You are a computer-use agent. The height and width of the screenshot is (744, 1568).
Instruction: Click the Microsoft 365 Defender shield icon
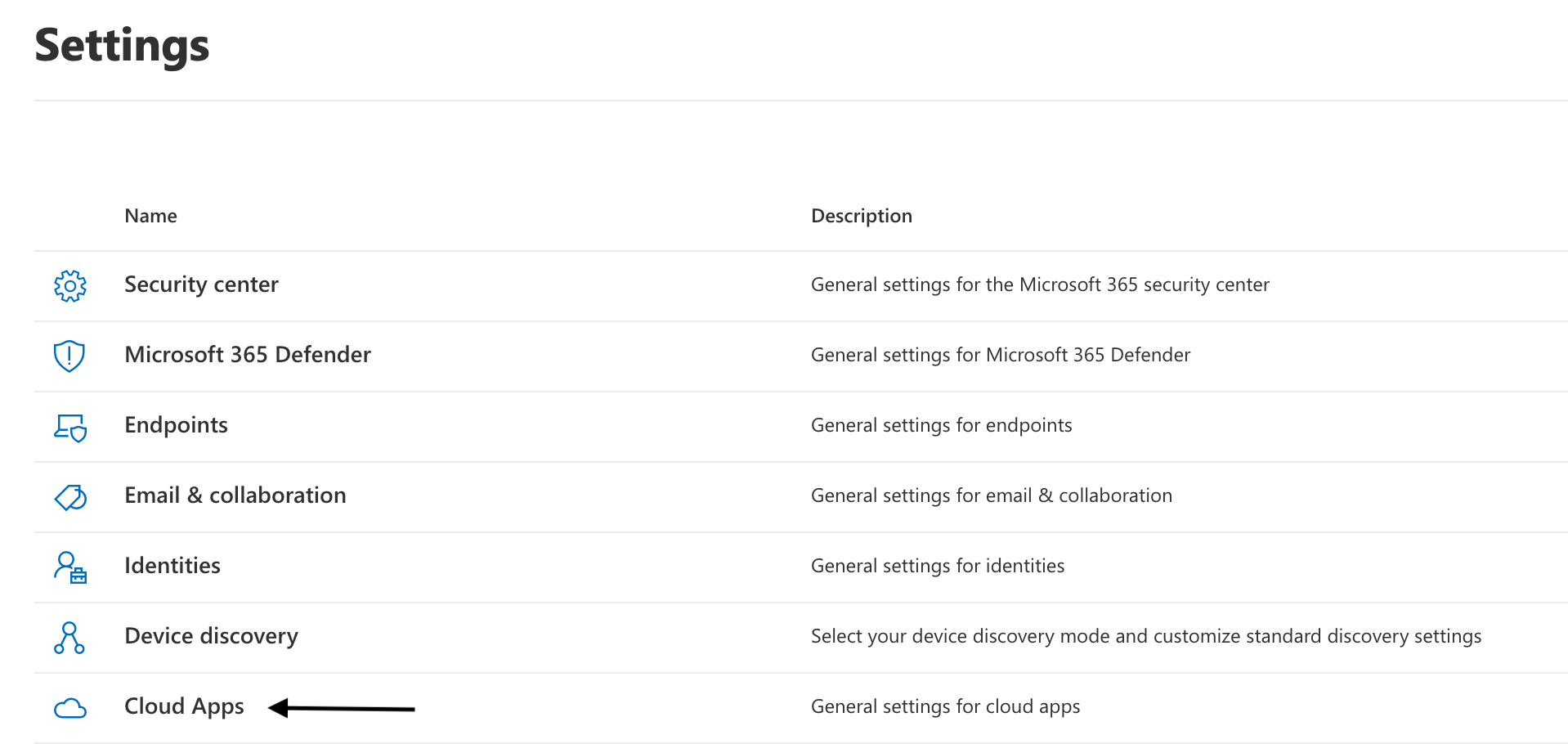tap(70, 356)
